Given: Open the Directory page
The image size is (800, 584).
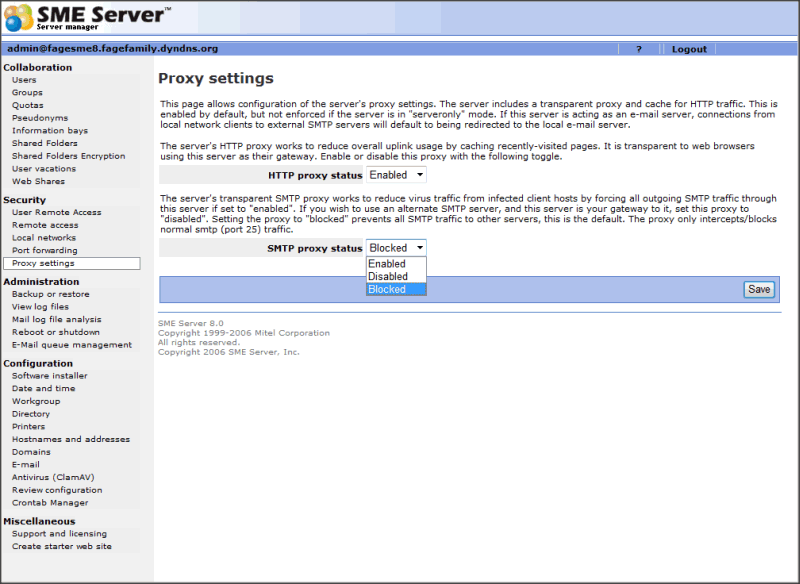Looking at the screenshot, I should [31, 414].
